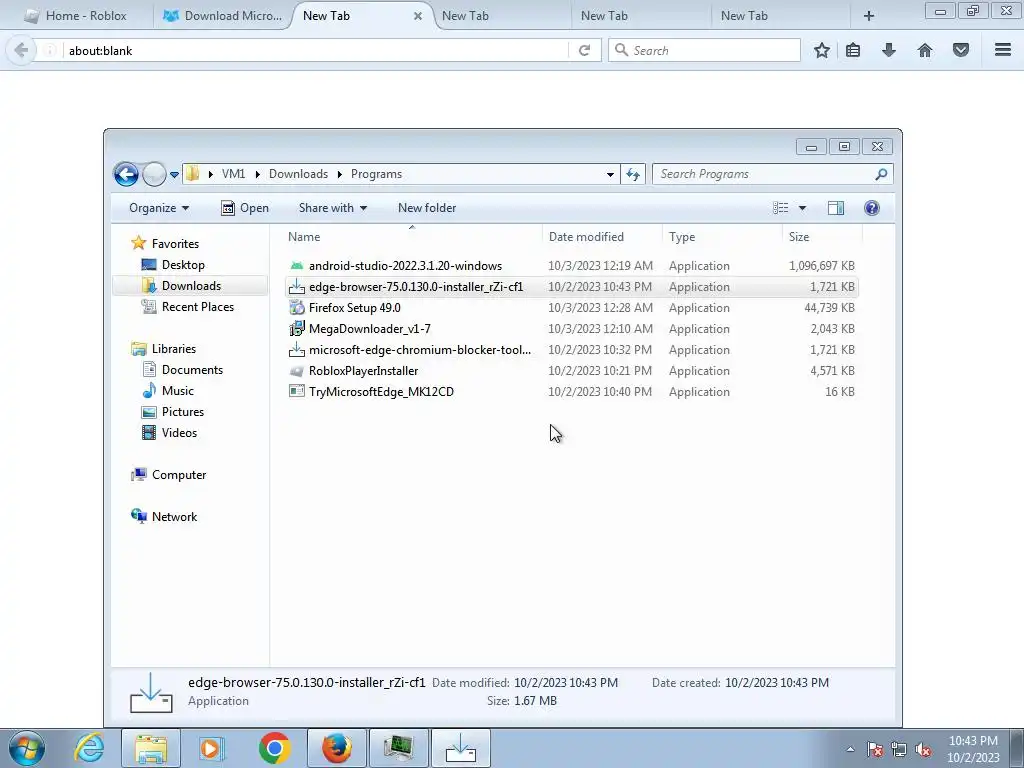
Task: Open Pocket icon in Firefox toolbar
Action: (961, 50)
